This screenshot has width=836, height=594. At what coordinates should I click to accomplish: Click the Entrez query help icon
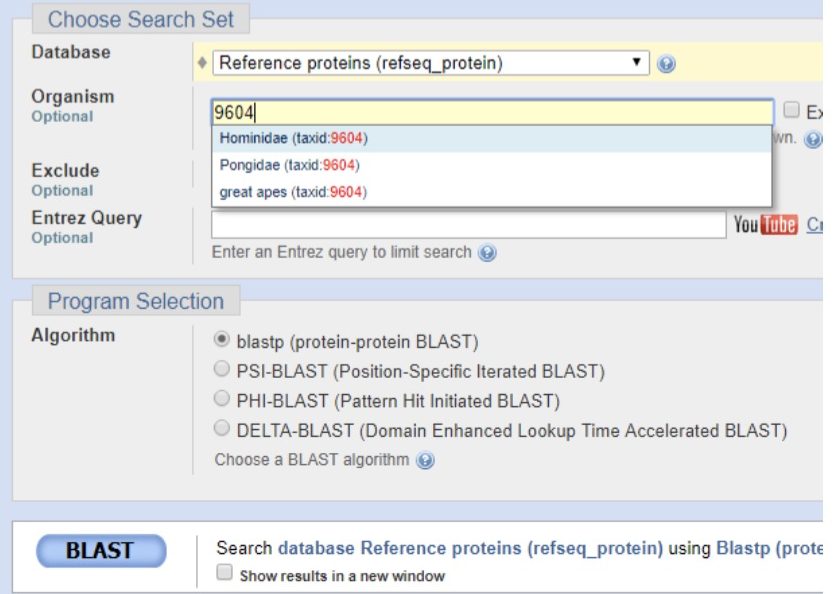click(x=487, y=253)
